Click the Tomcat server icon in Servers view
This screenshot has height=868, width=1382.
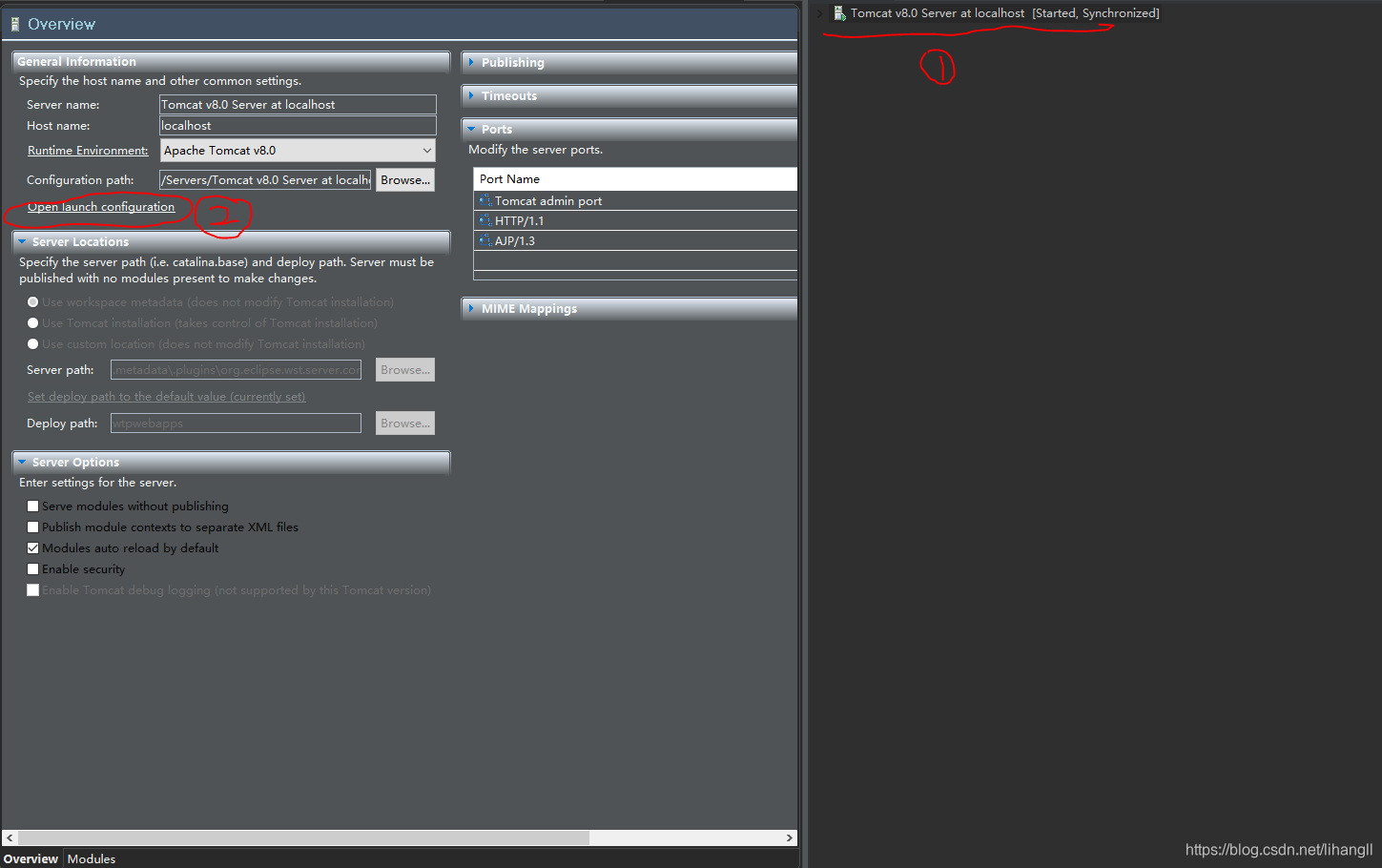click(839, 13)
